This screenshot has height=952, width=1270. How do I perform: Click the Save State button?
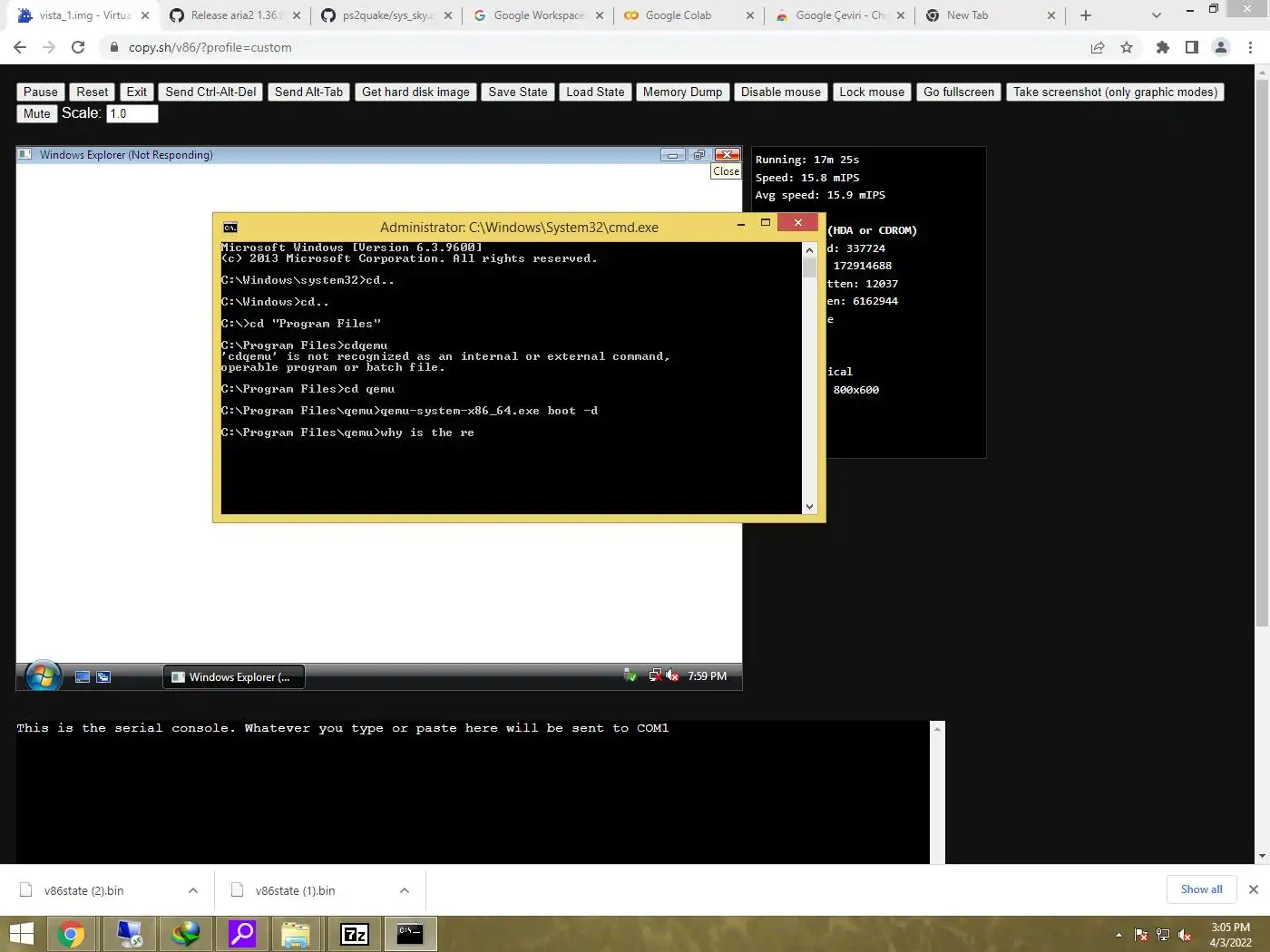(x=518, y=92)
